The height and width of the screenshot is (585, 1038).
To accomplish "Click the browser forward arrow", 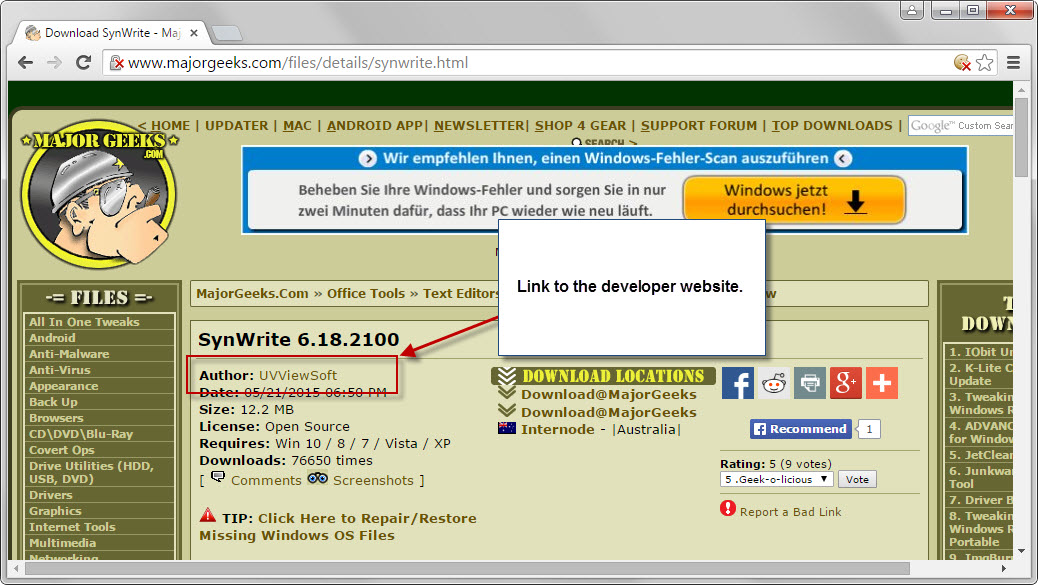I will (x=54, y=63).
